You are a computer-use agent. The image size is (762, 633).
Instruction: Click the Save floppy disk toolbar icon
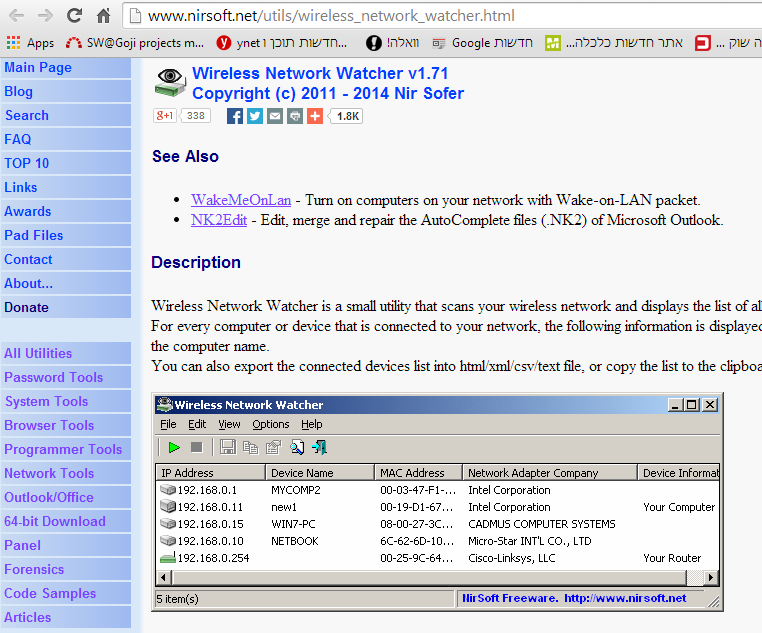pyautogui.click(x=227, y=447)
